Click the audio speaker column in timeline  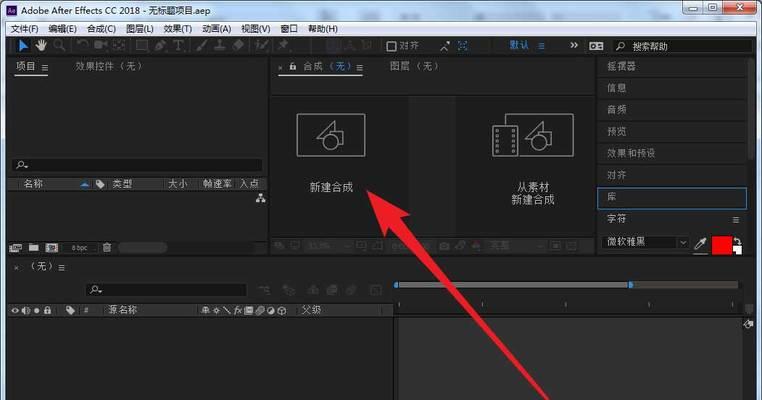tap(26, 310)
